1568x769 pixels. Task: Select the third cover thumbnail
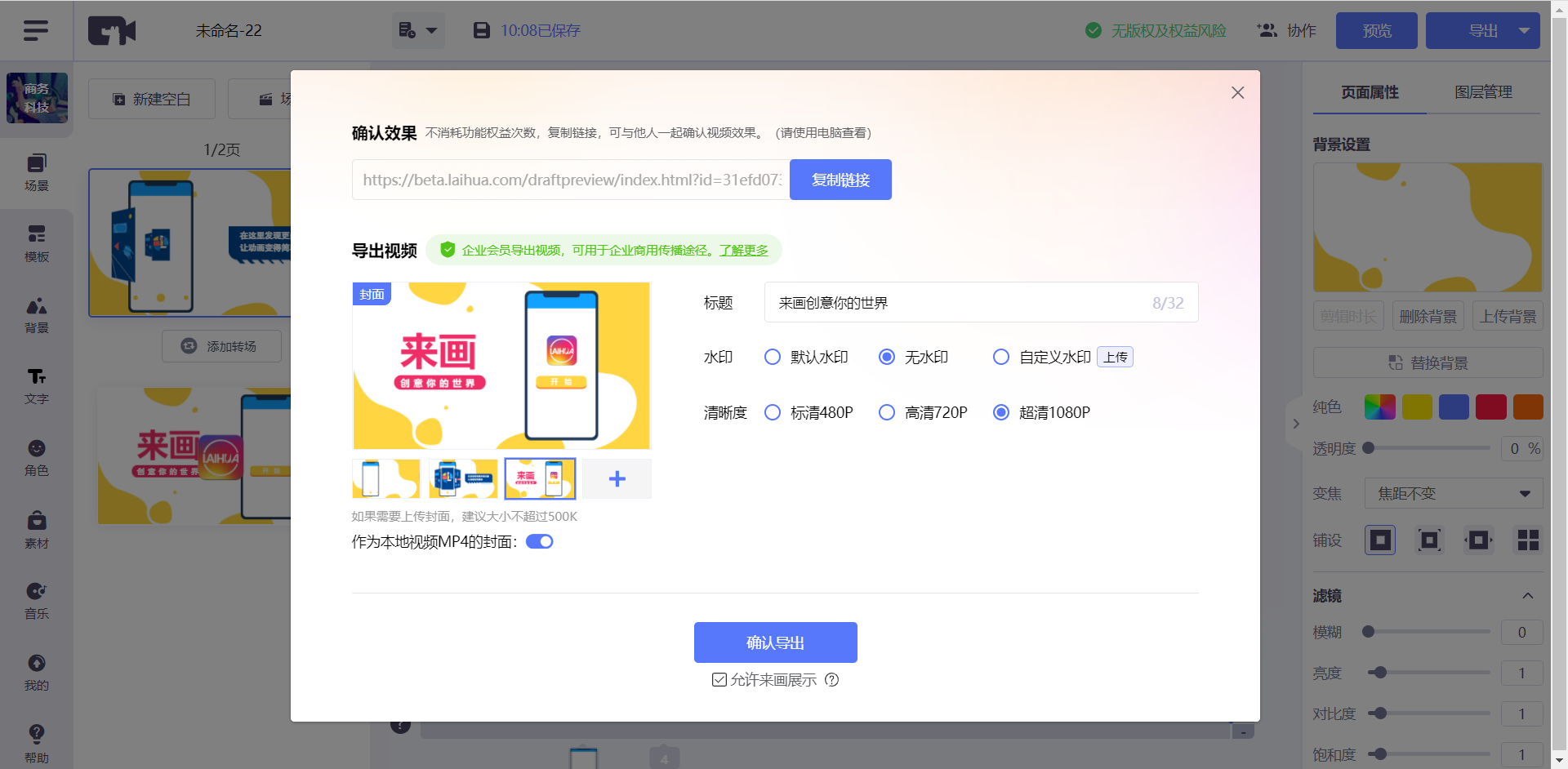540,479
